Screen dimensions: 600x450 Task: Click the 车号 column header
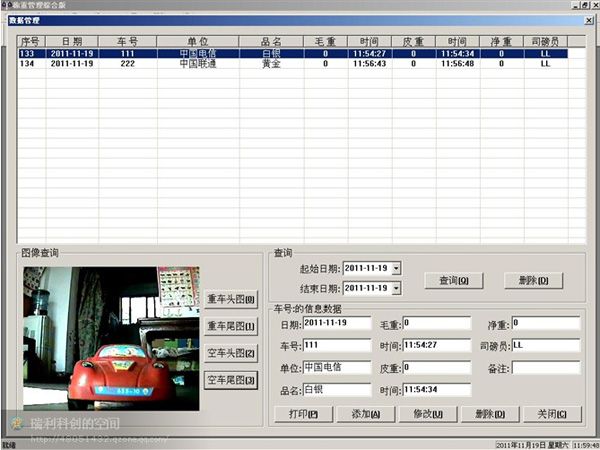coord(127,41)
